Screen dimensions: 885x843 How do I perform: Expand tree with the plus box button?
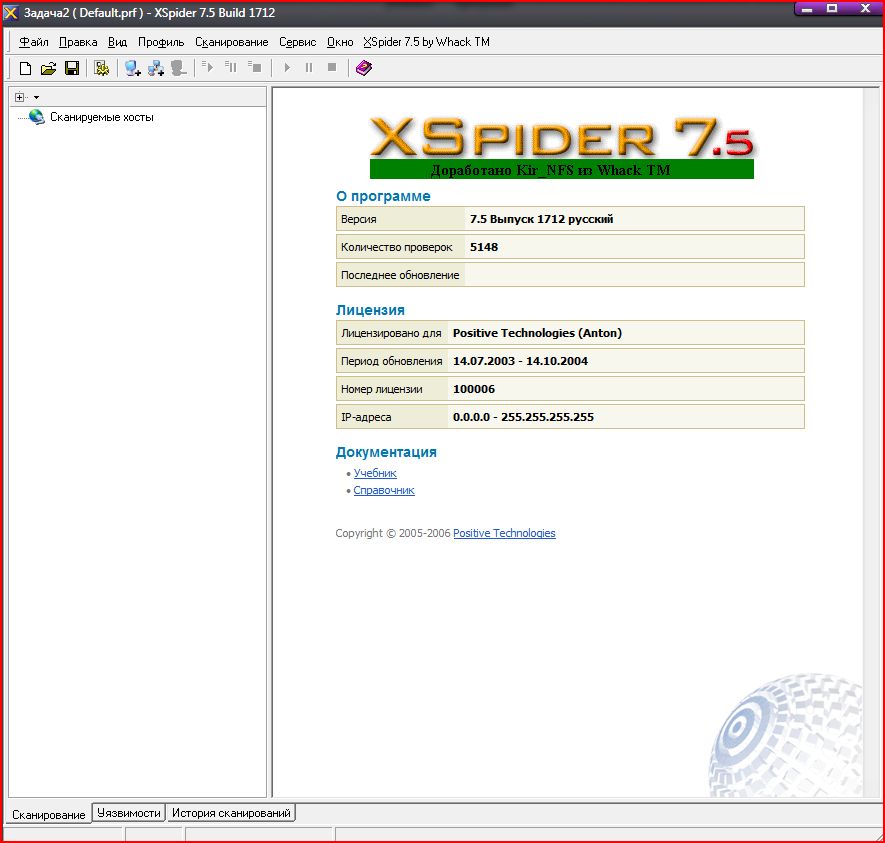(x=19, y=97)
